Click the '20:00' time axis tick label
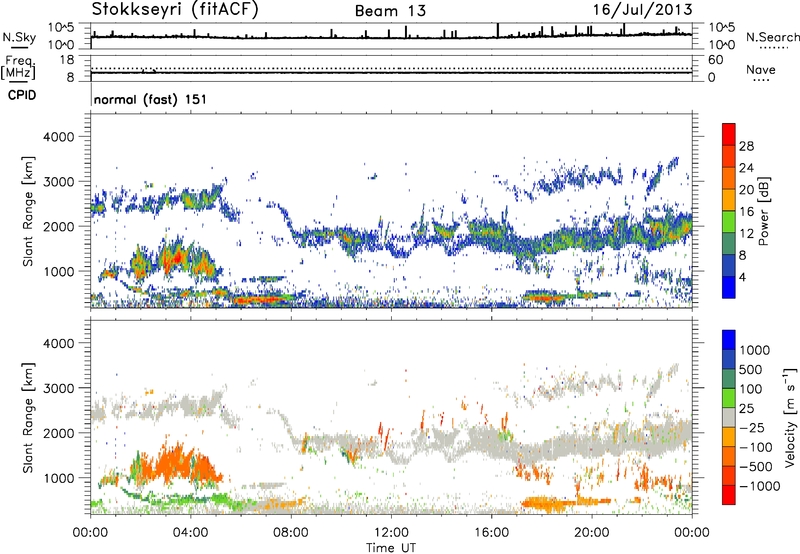800x554 pixels. coord(592,533)
